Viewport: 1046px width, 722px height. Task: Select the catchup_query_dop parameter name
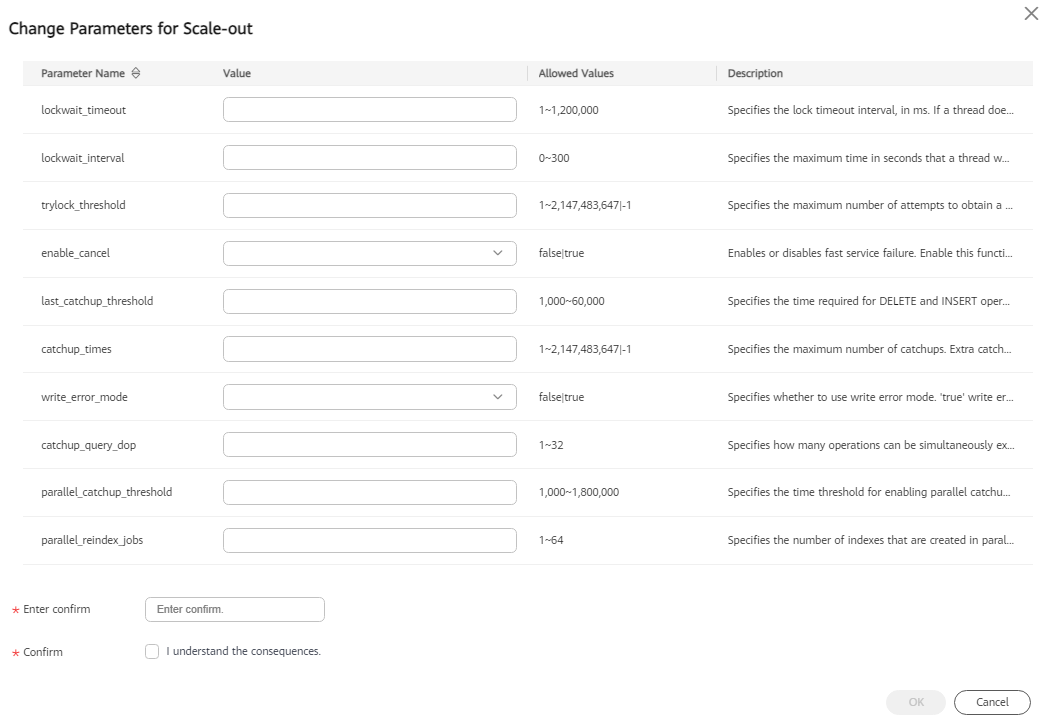click(x=89, y=445)
